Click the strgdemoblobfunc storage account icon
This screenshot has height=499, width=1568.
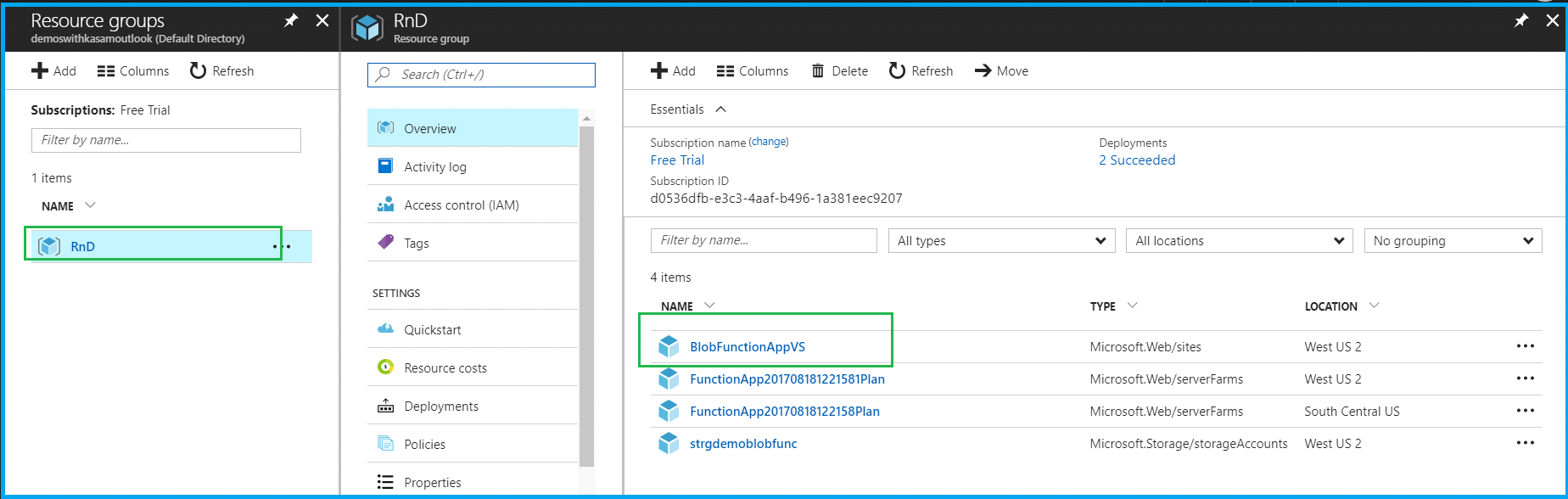(669, 443)
